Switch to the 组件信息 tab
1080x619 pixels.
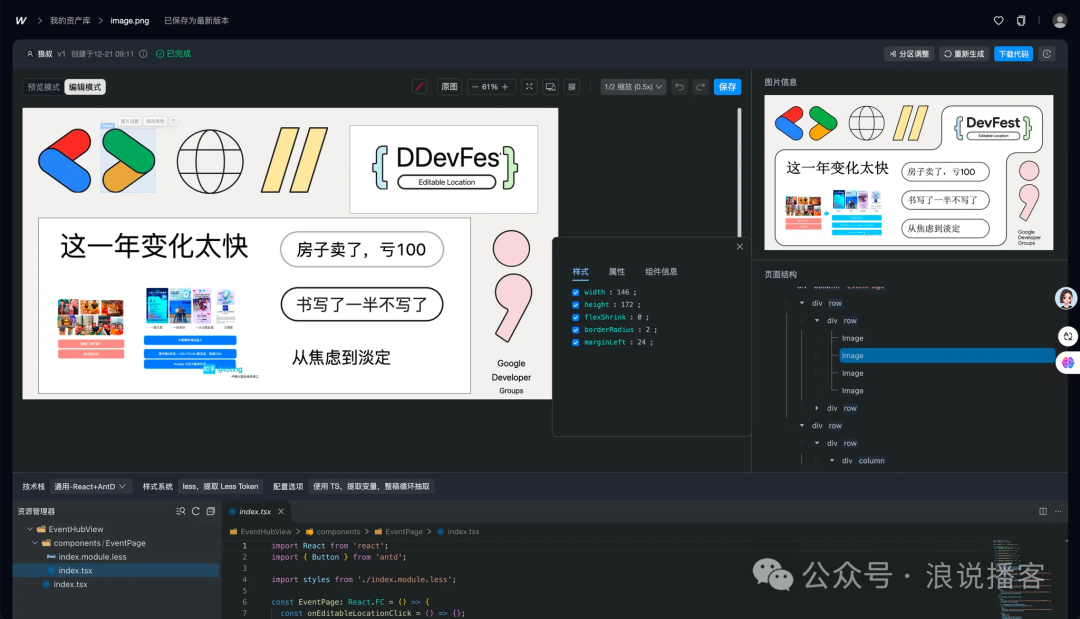click(x=661, y=272)
